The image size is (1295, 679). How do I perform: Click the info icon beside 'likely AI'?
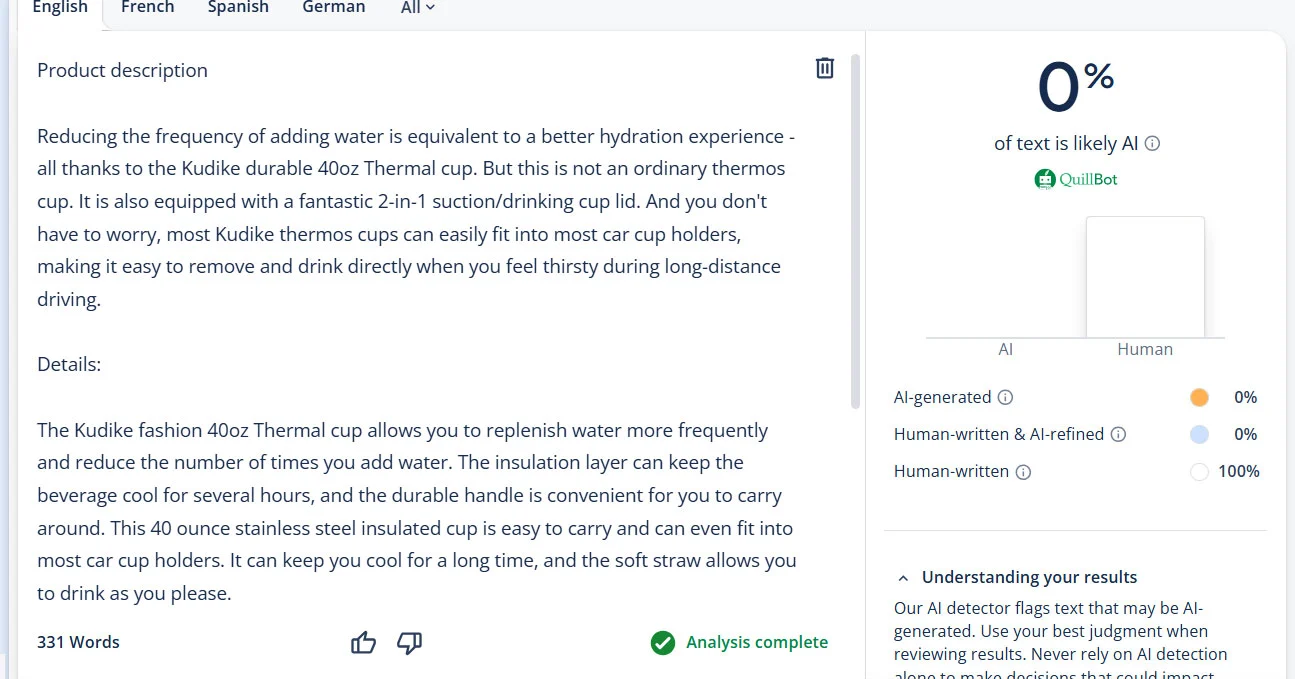click(1152, 144)
